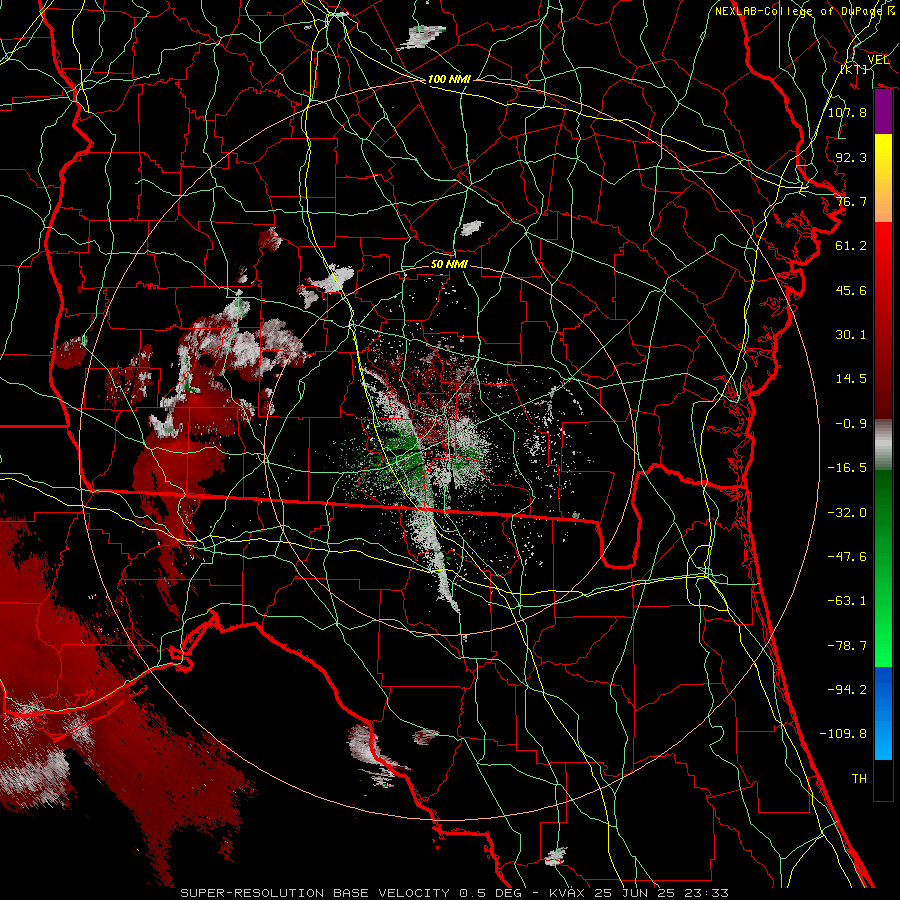The image size is (900, 900).
Task: Click the "100 NMI" range ring label
Action: pos(449,79)
